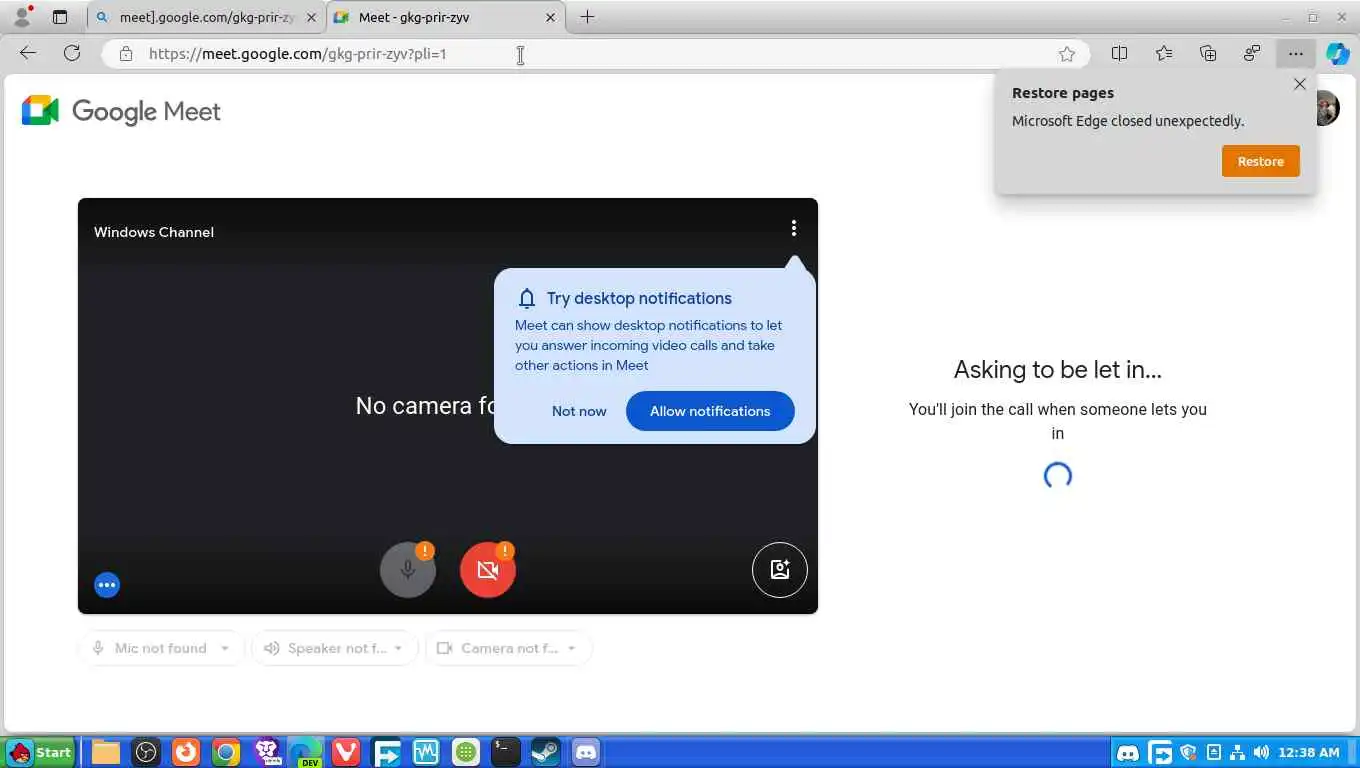Click the Edge profile icon in the title bar
Image resolution: width=1360 pixels, height=768 pixels.
pyautogui.click(x=22, y=17)
